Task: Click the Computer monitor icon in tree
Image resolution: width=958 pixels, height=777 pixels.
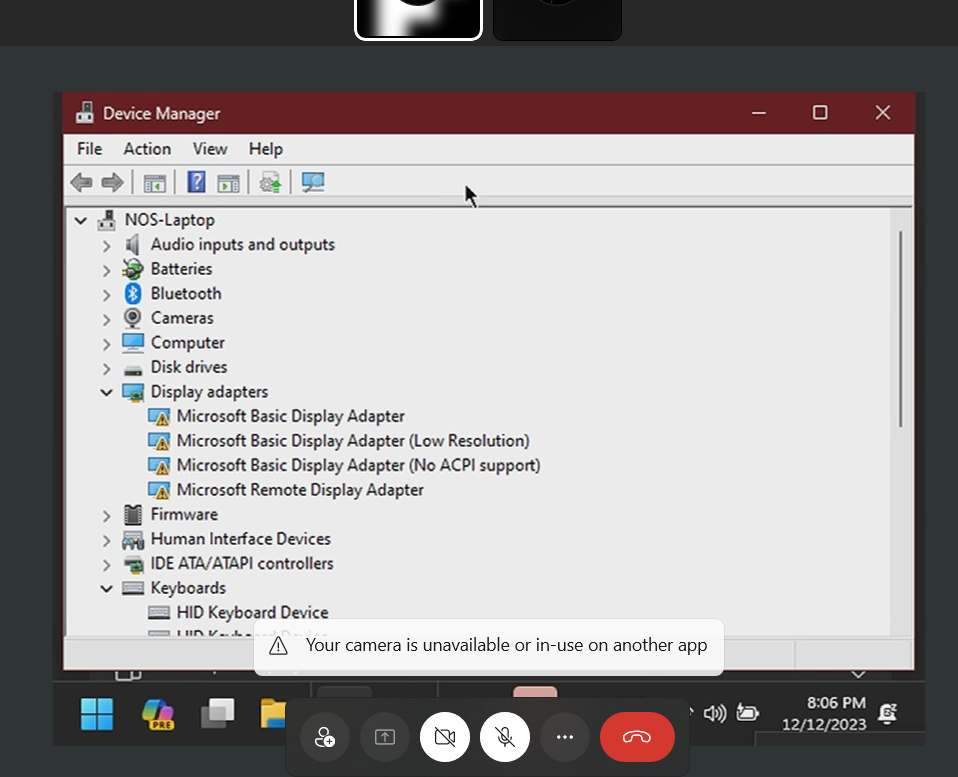Action: click(x=133, y=343)
